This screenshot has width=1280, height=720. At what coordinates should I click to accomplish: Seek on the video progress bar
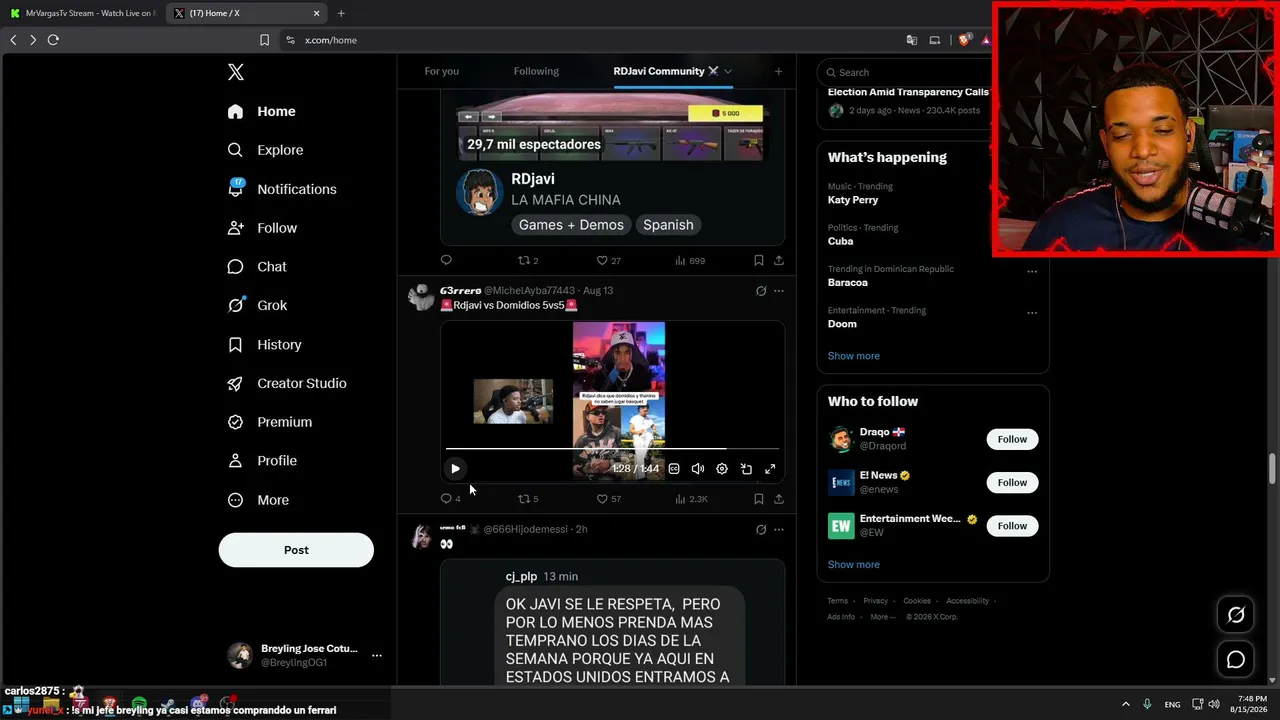[612, 448]
